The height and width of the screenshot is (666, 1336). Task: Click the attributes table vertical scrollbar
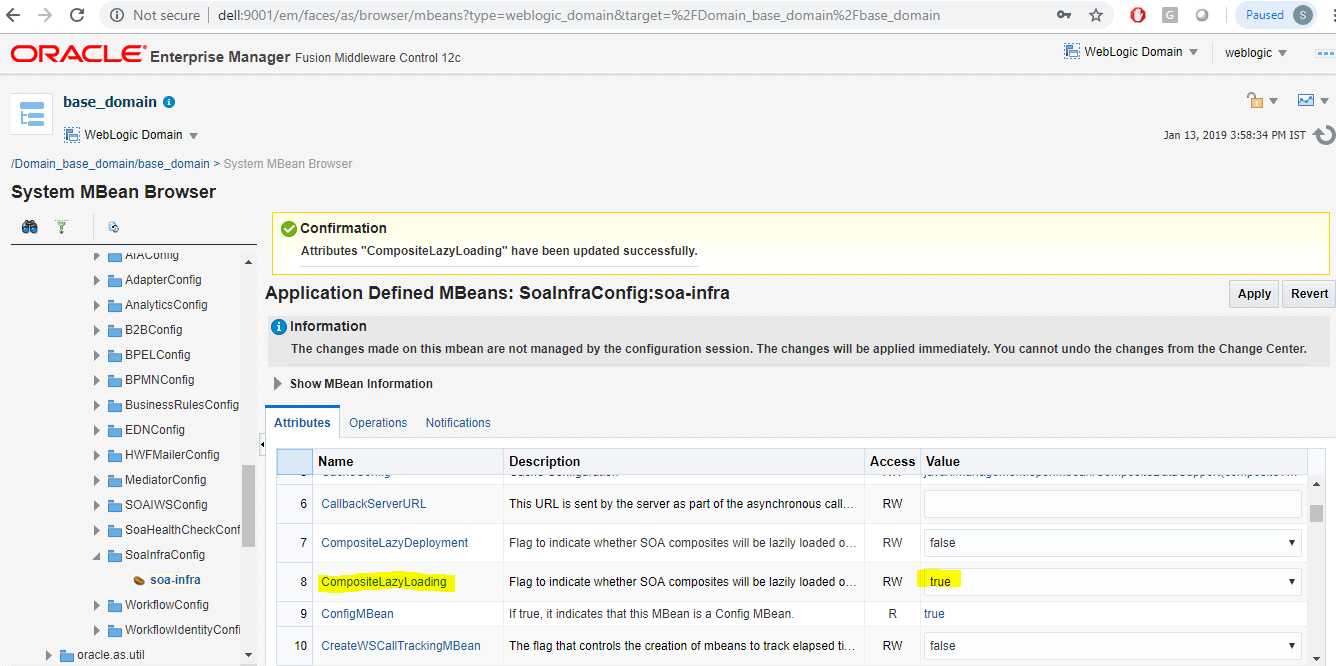click(1317, 512)
